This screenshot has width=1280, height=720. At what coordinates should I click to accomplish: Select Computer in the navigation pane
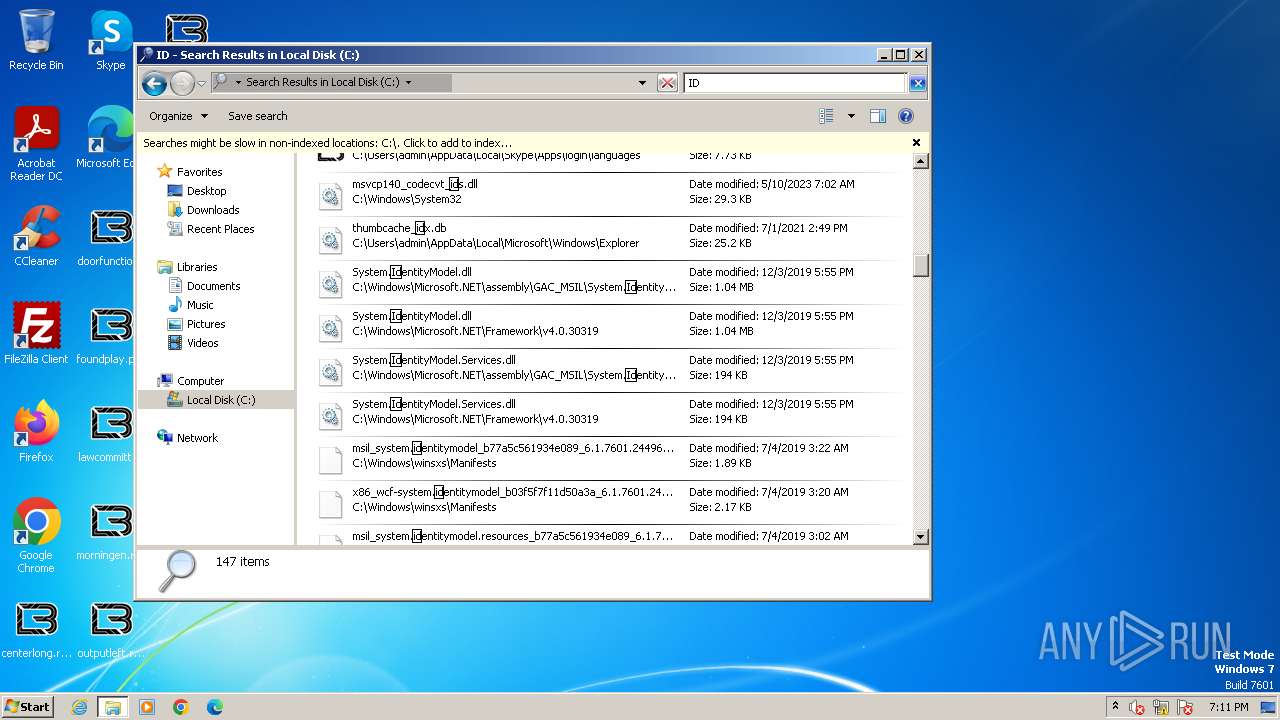[x=200, y=381]
